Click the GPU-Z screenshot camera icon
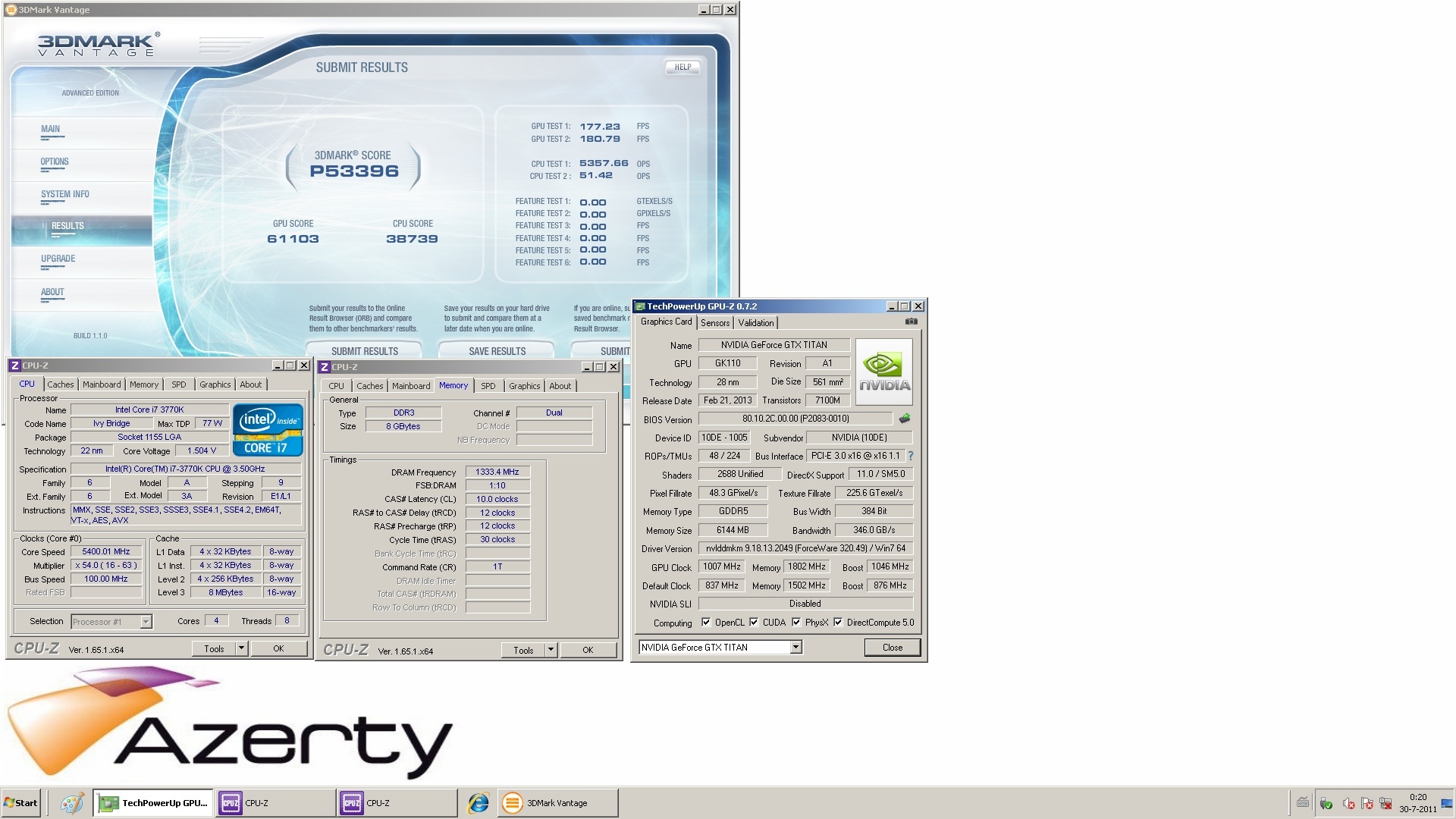 tap(911, 322)
